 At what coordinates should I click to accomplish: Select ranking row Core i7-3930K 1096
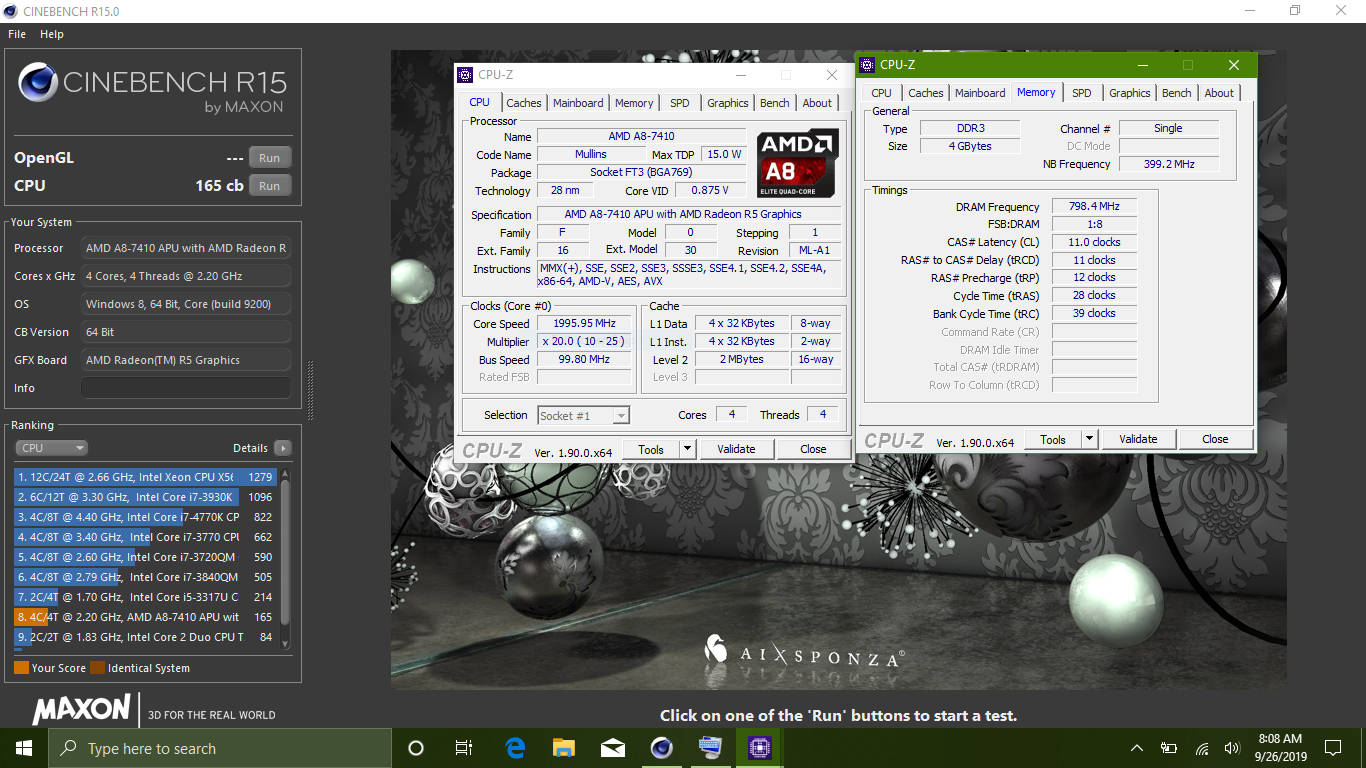click(146, 497)
